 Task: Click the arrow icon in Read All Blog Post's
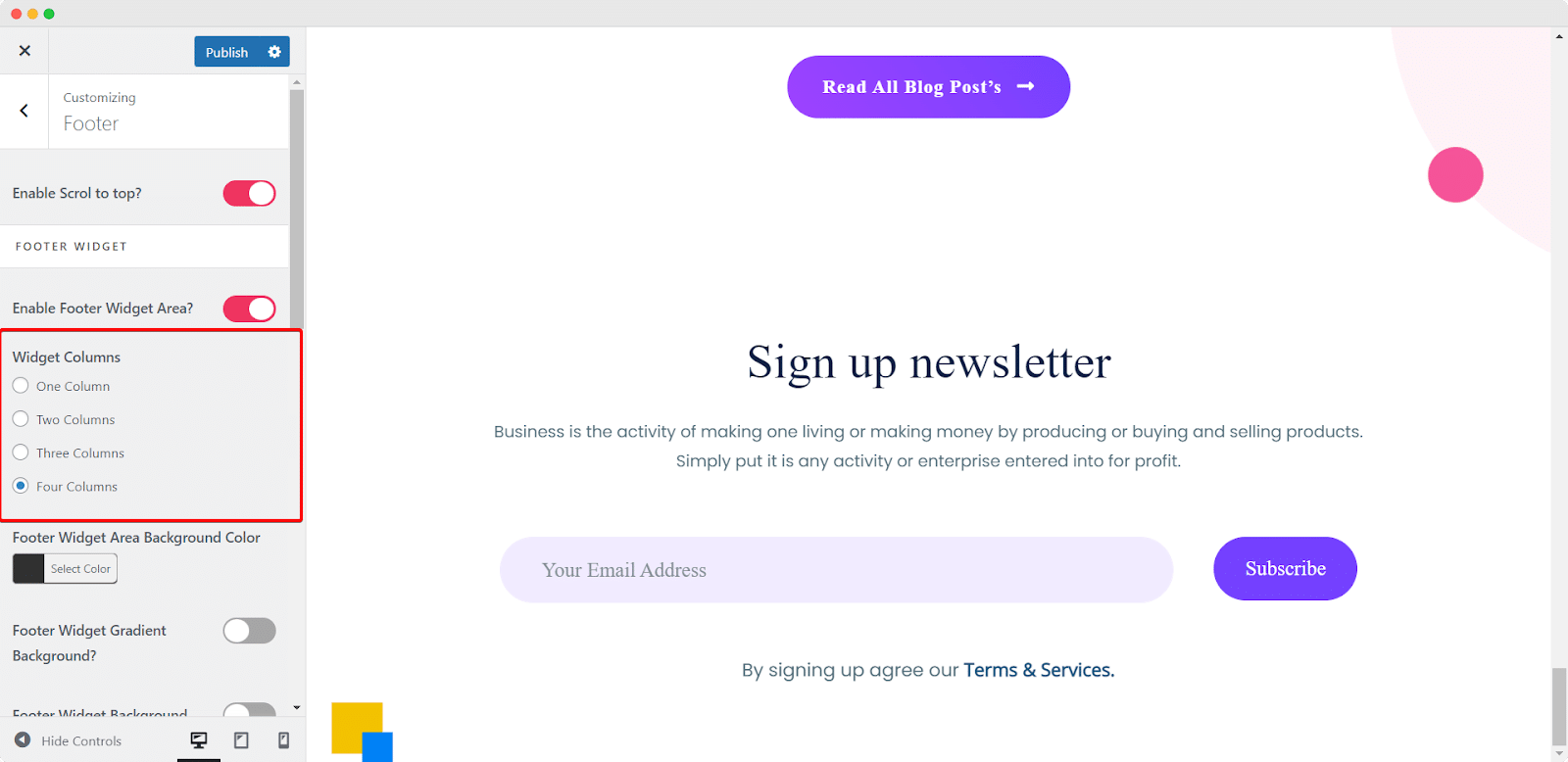click(1026, 86)
